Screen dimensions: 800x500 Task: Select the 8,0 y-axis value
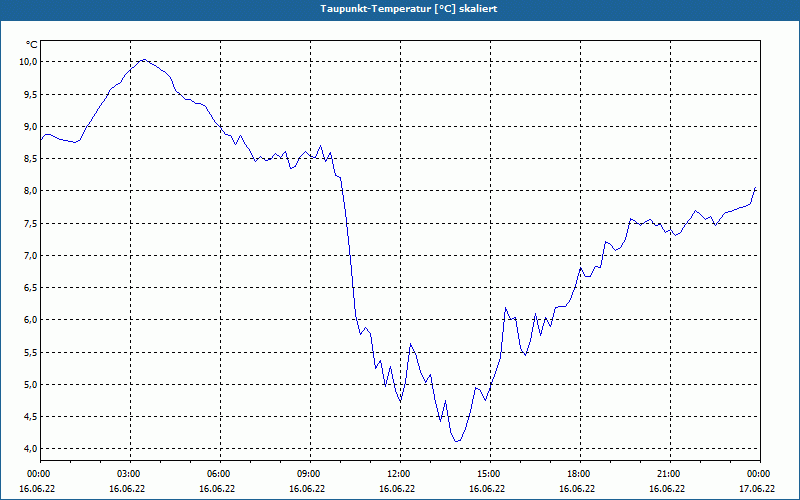coord(31,191)
